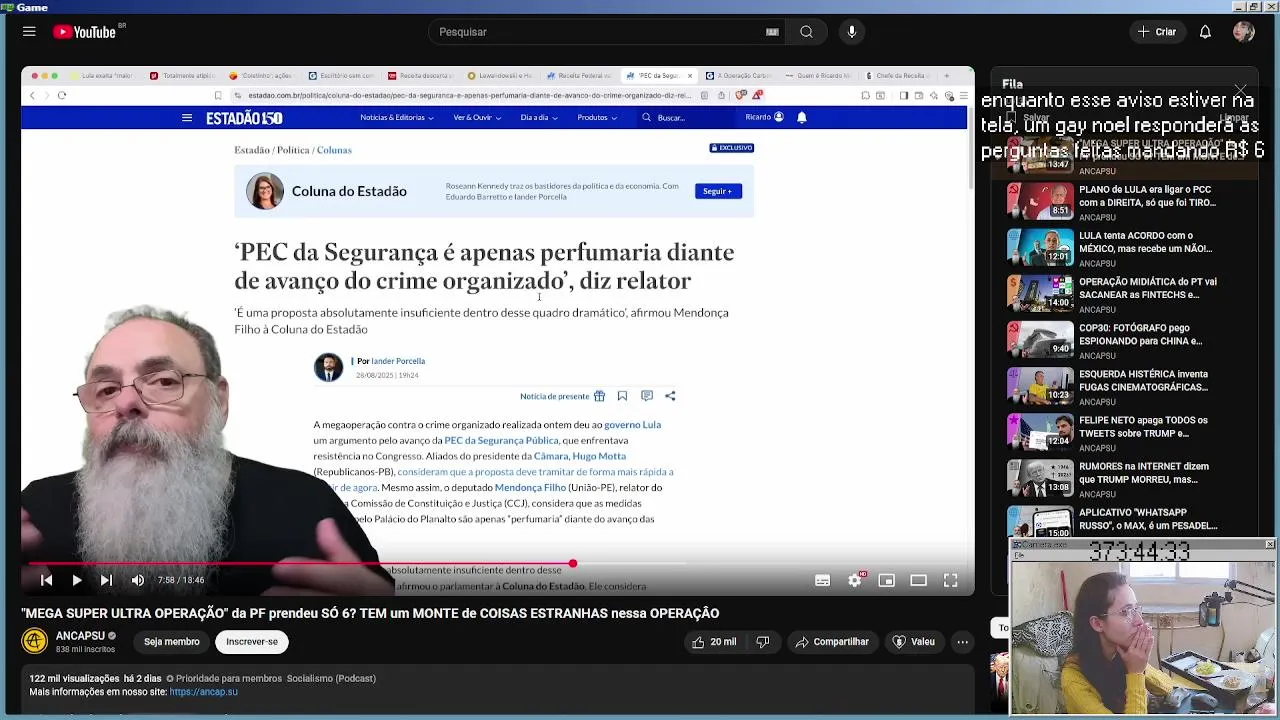Skip to the next video
Viewport: 1280px width, 720px height.
tap(106, 580)
